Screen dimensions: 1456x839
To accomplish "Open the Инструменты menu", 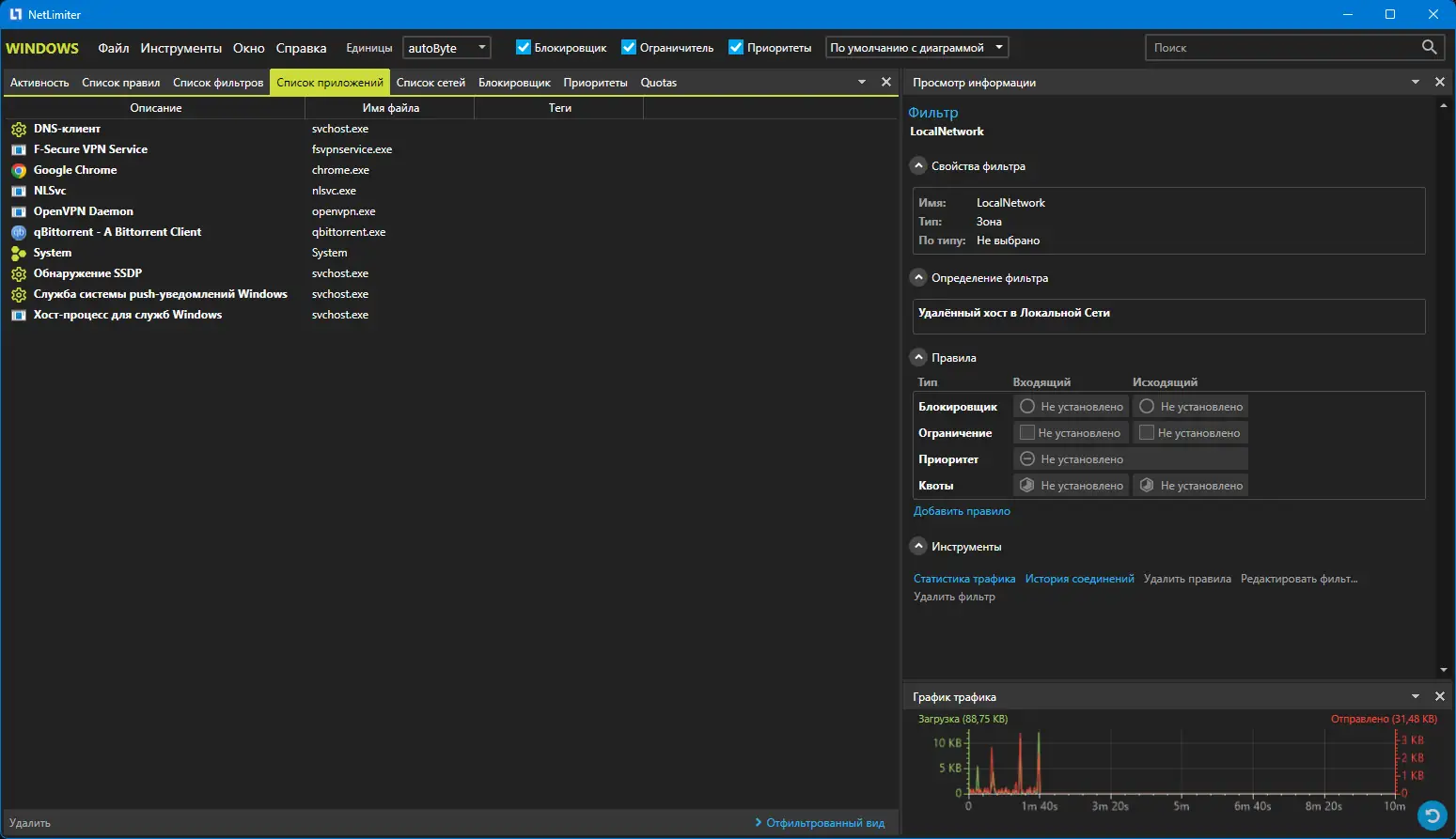I will pyautogui.click(x=180, y=48).
